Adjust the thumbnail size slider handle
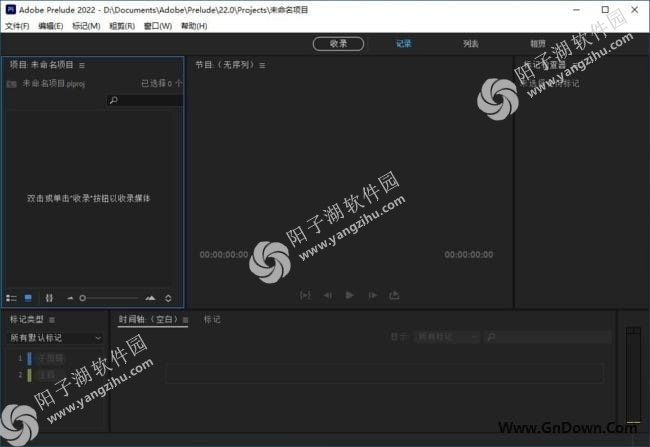This screenshot has width=650, height=447. [x=82, y=298]
